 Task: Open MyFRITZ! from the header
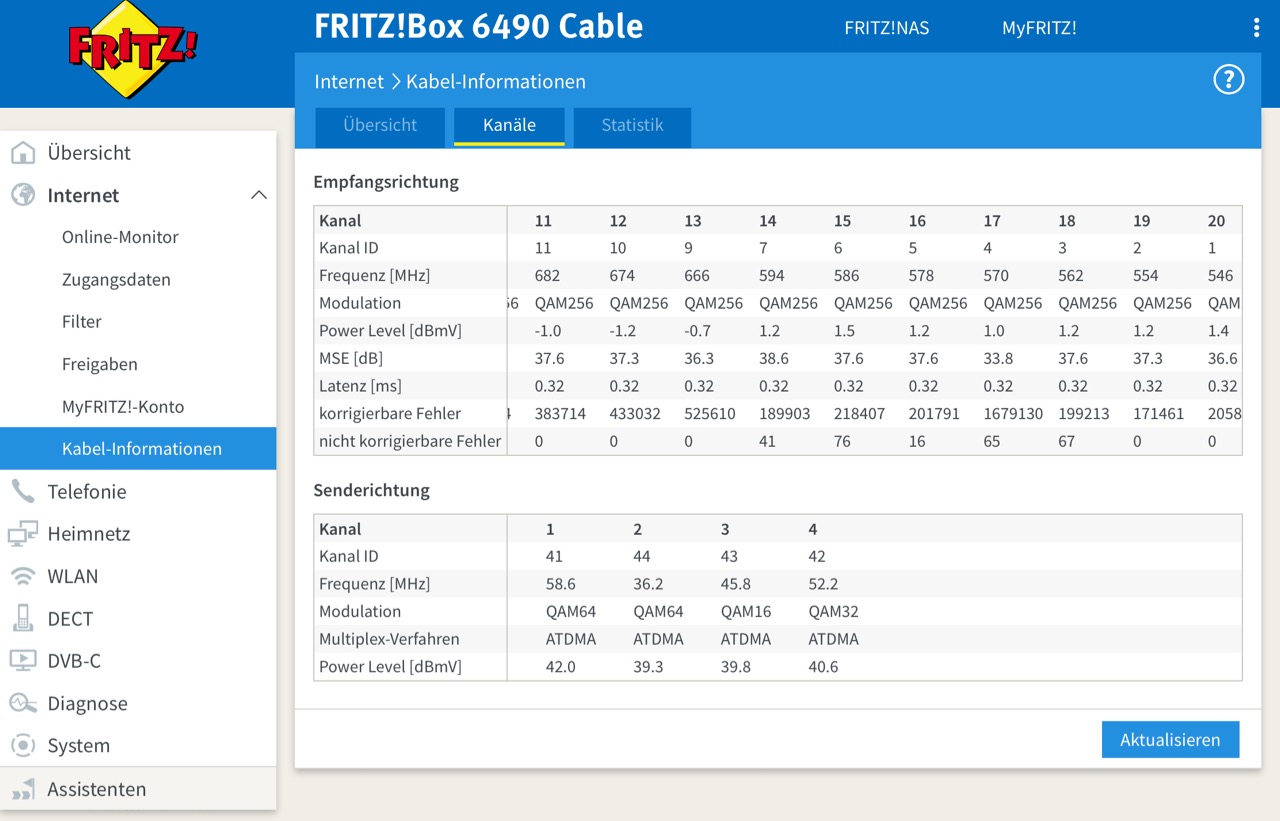pyautogui.click(x=1039, y=28)
